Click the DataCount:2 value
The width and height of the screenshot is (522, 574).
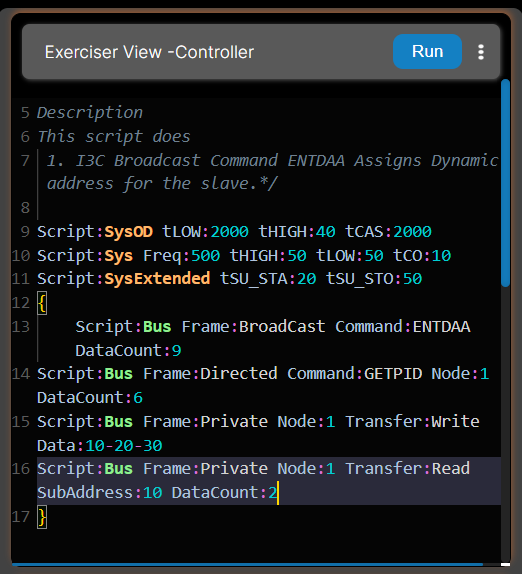(225, 493)
